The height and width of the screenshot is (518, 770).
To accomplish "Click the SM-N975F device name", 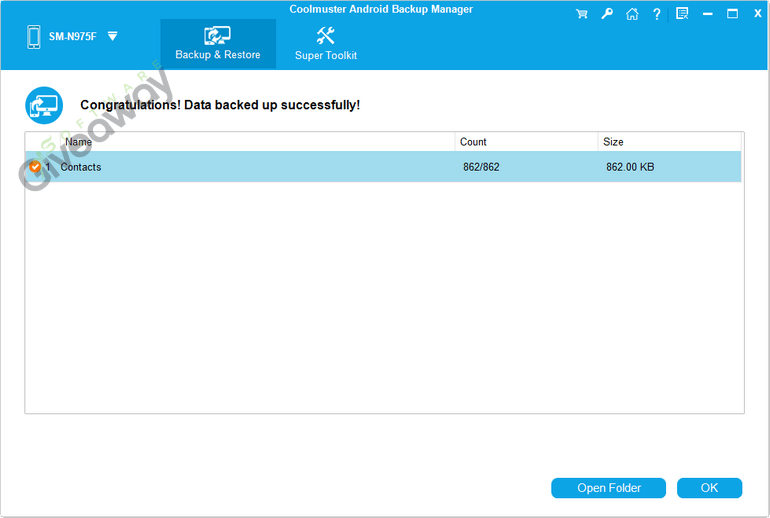I will 73,36.
